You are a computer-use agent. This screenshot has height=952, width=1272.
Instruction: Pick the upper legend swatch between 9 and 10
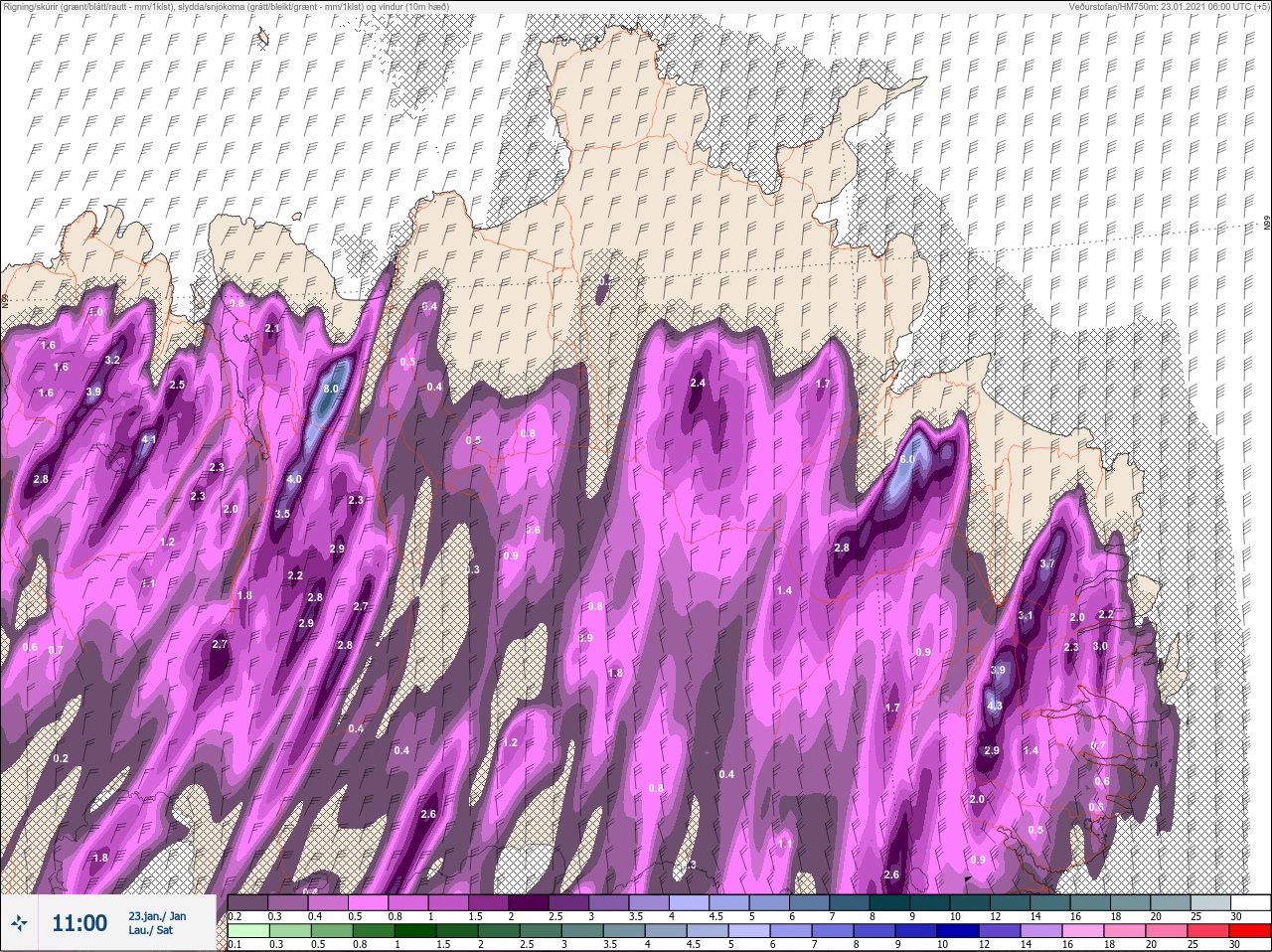(930, 902)
